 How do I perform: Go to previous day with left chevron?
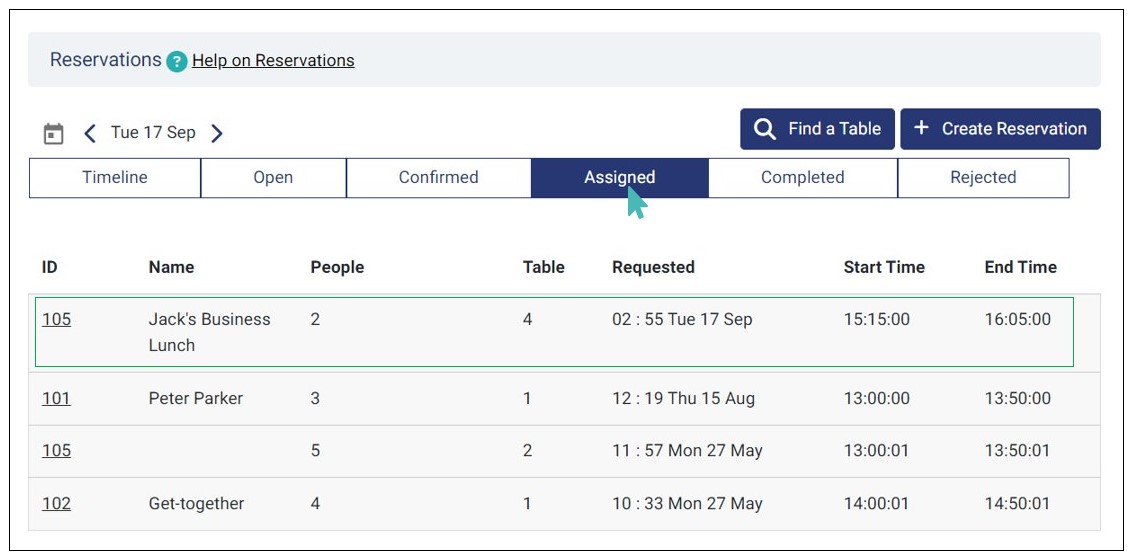click(90, 133)
